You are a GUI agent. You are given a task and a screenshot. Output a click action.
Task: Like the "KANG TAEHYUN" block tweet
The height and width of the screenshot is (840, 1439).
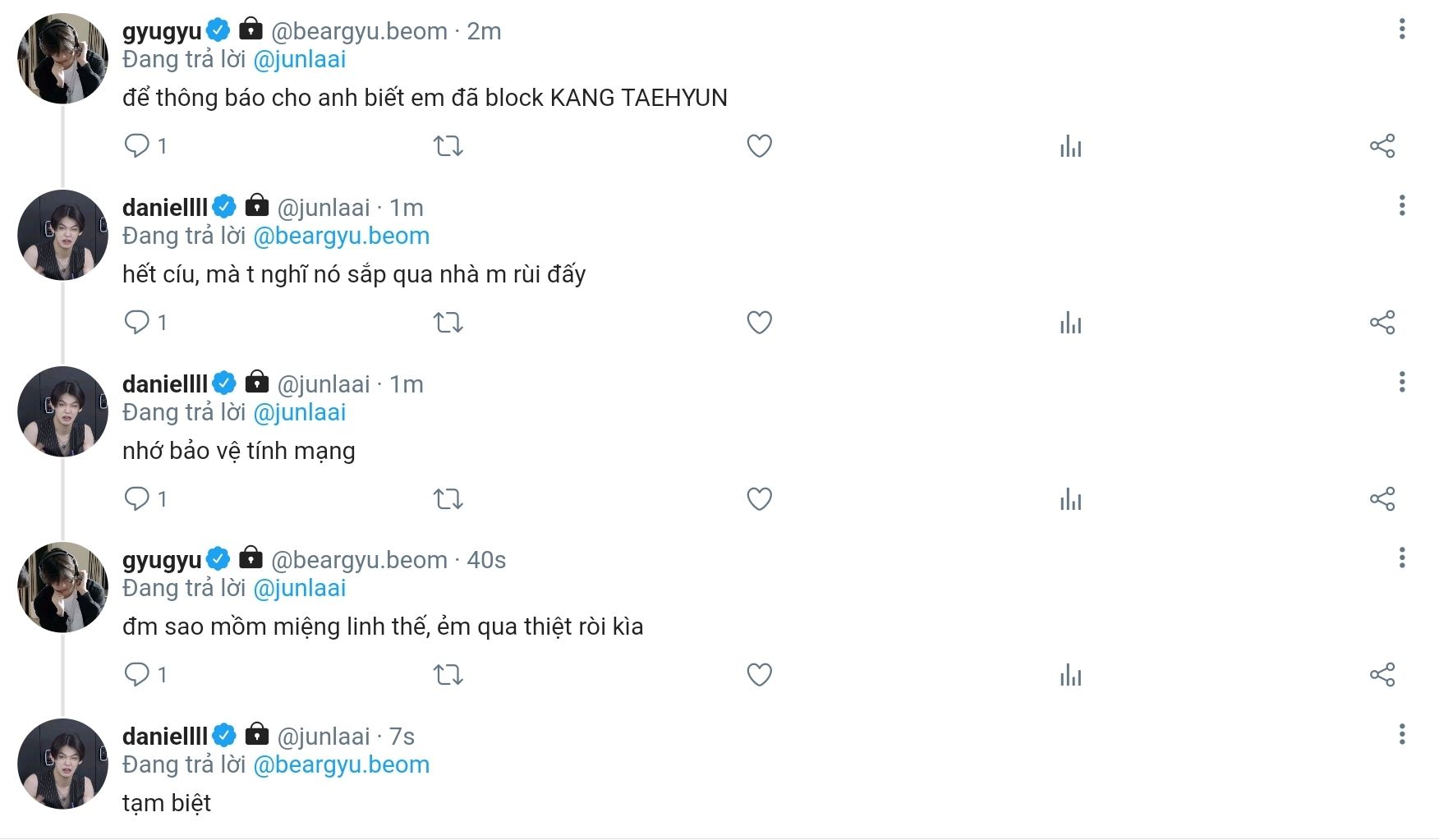[759, 146]
